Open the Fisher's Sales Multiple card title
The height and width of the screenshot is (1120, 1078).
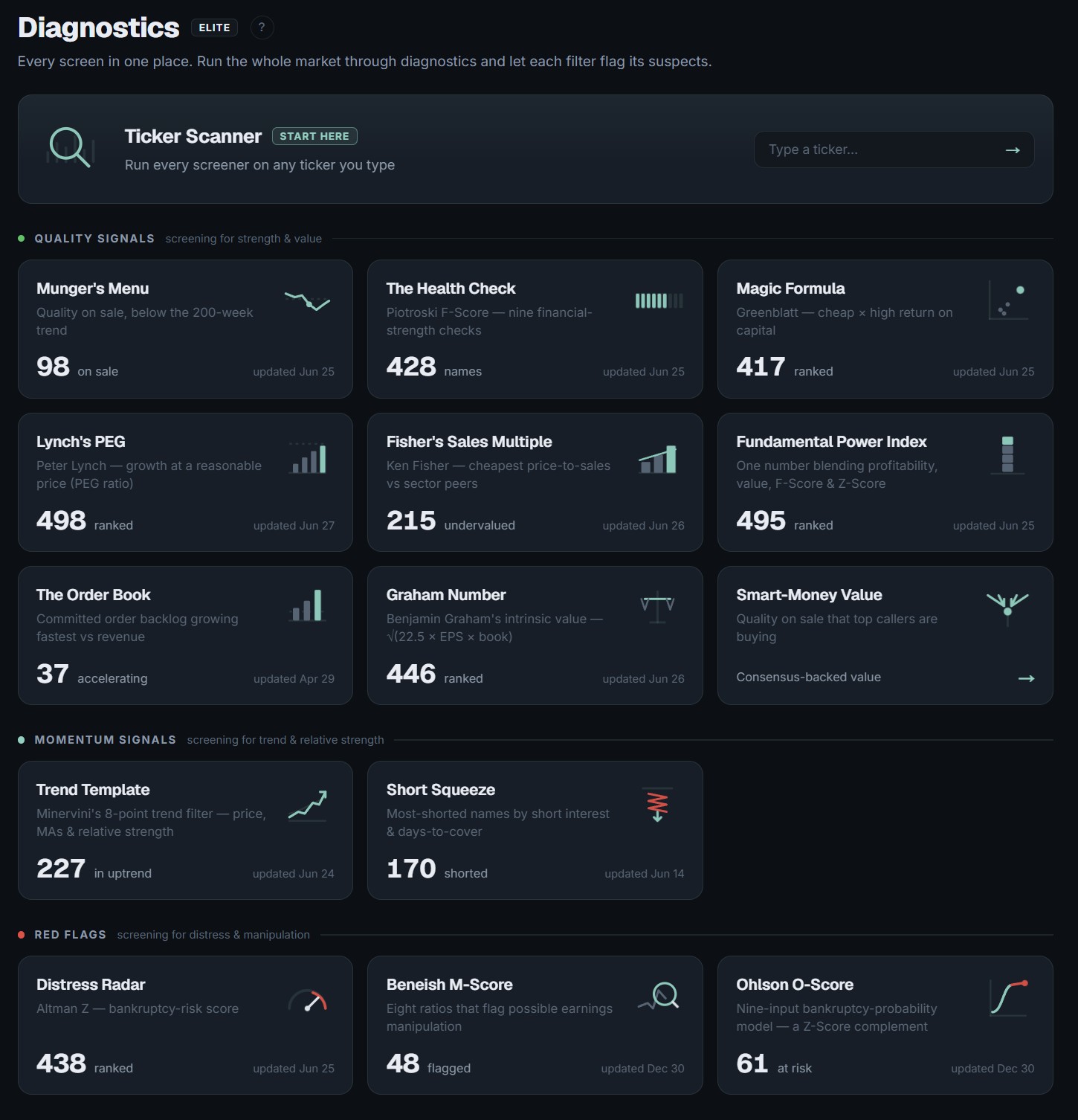(469, 442)
